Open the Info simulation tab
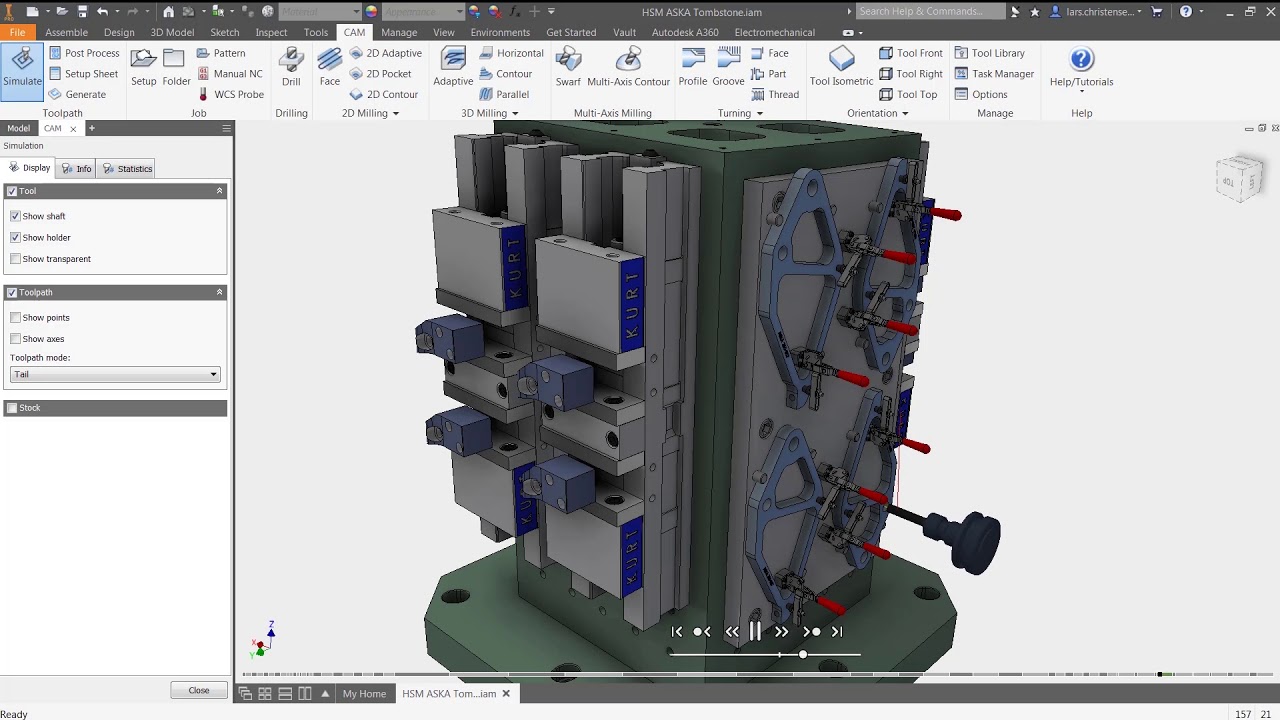 tap(76, 168)
